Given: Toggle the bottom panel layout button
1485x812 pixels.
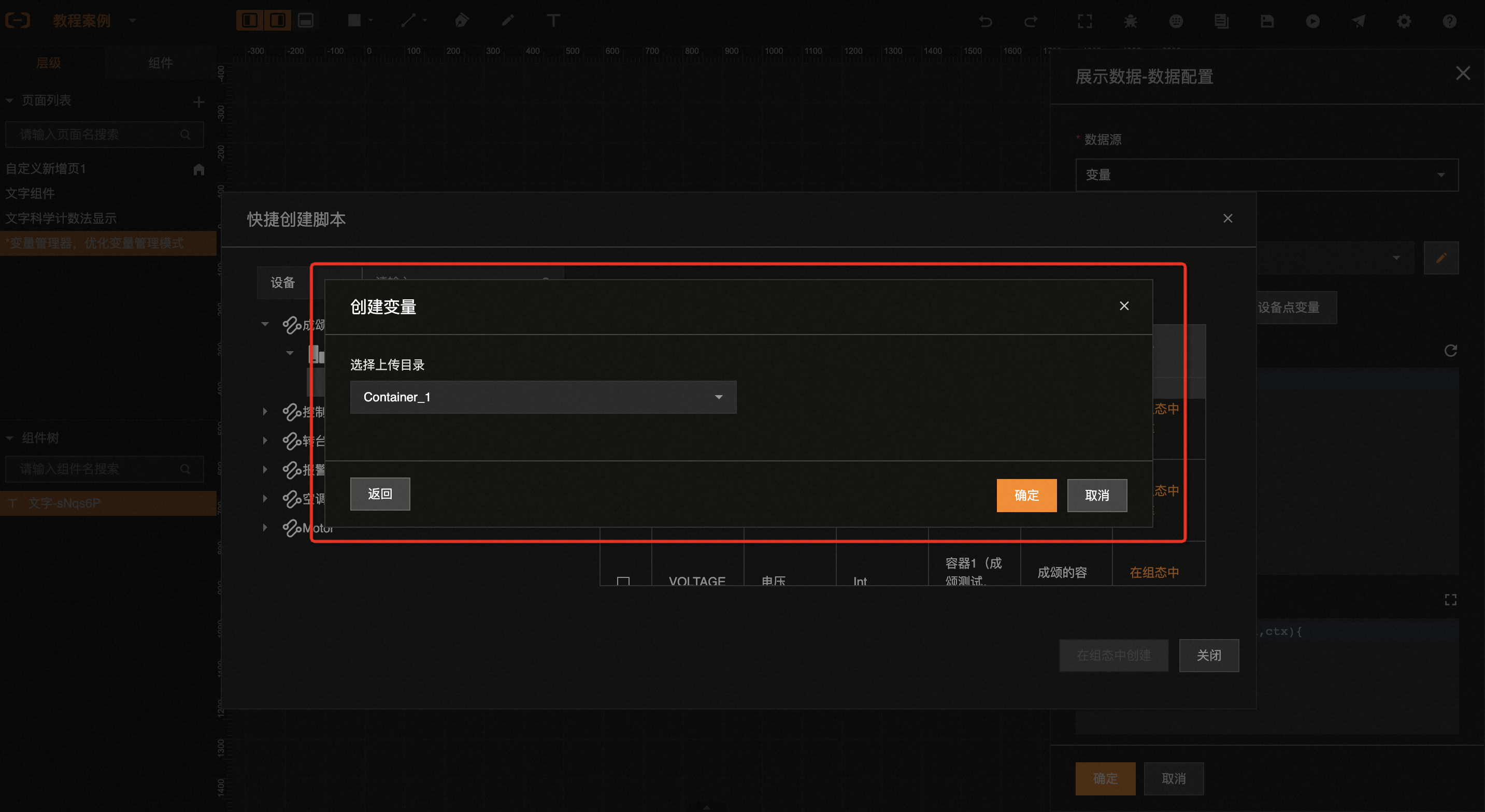Looking at the screenshot, I should (x=306, y=21).
